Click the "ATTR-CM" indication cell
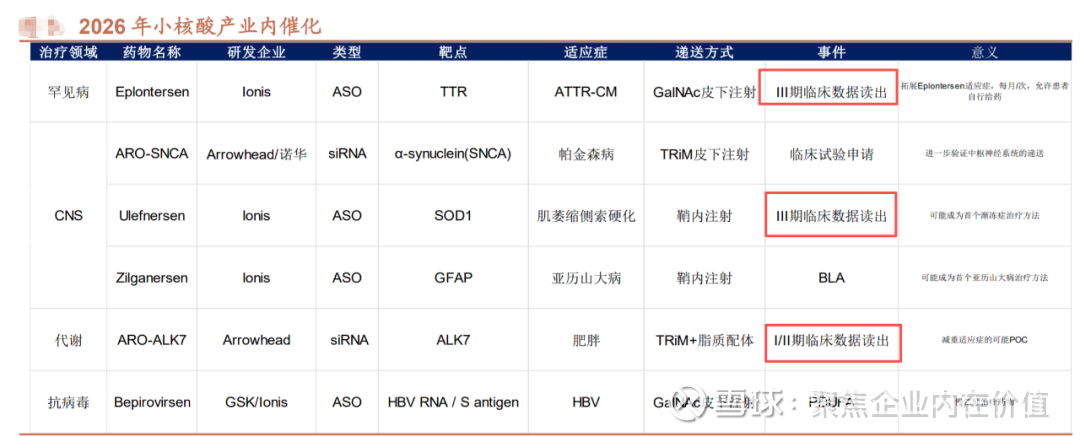 coord(585,92)
